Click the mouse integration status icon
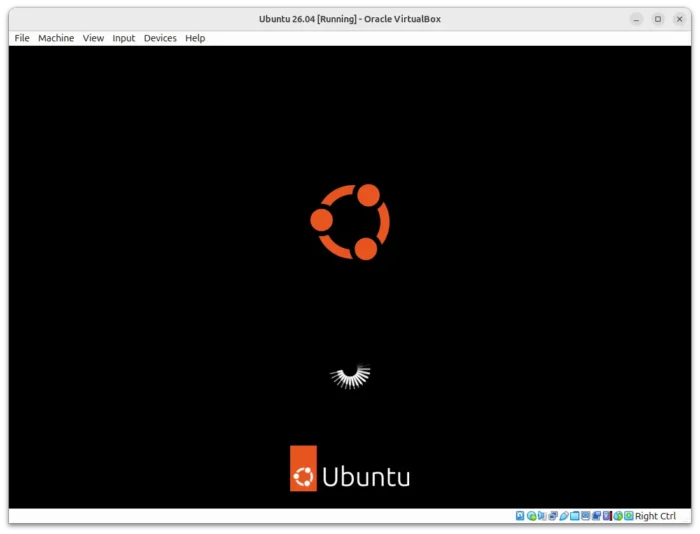This screenshot has height=534, width=700. point(617,516)
